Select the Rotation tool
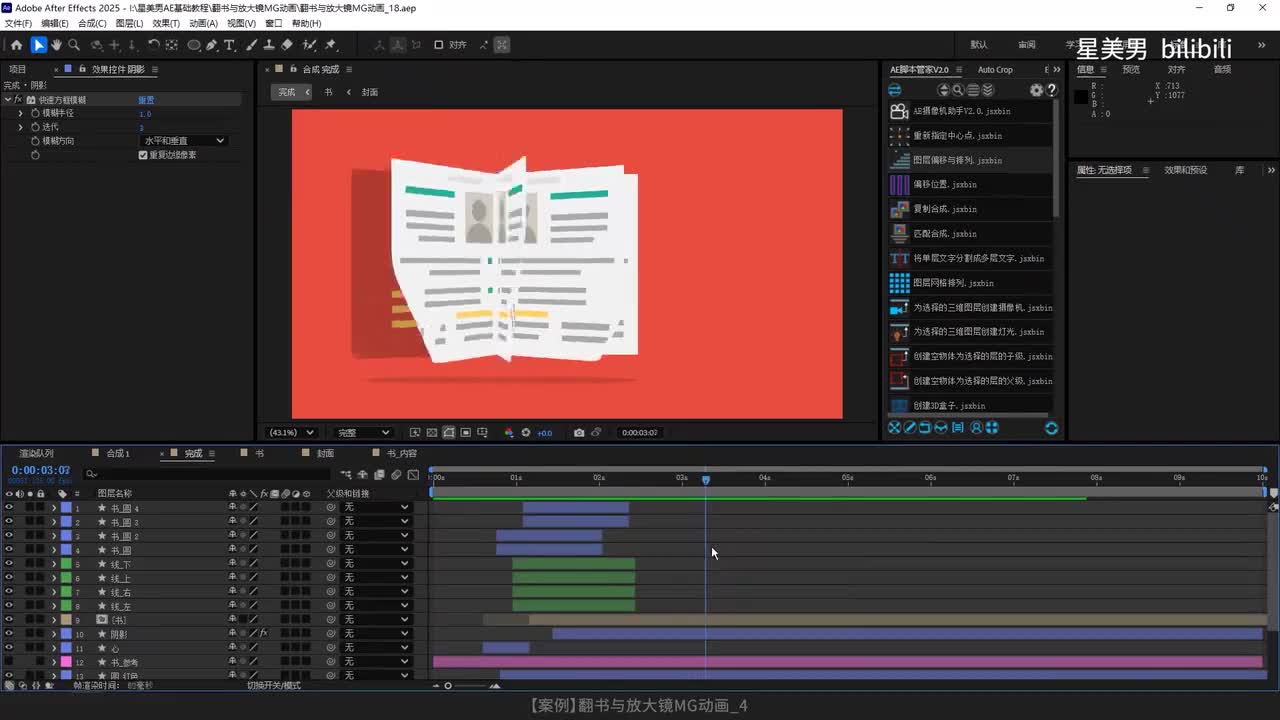This screenshot has width=1280, height=720. coord(153,45)
